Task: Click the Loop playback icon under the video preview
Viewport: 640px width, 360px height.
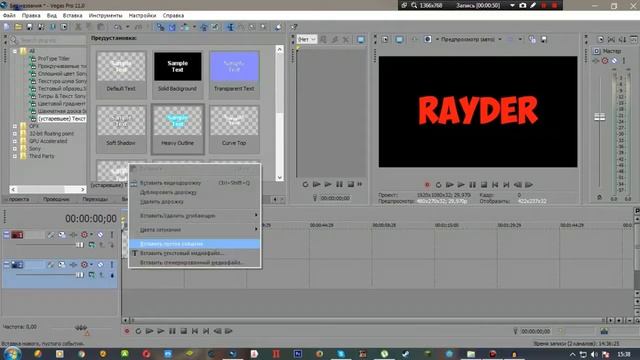Action: click(x=438, y=185)
